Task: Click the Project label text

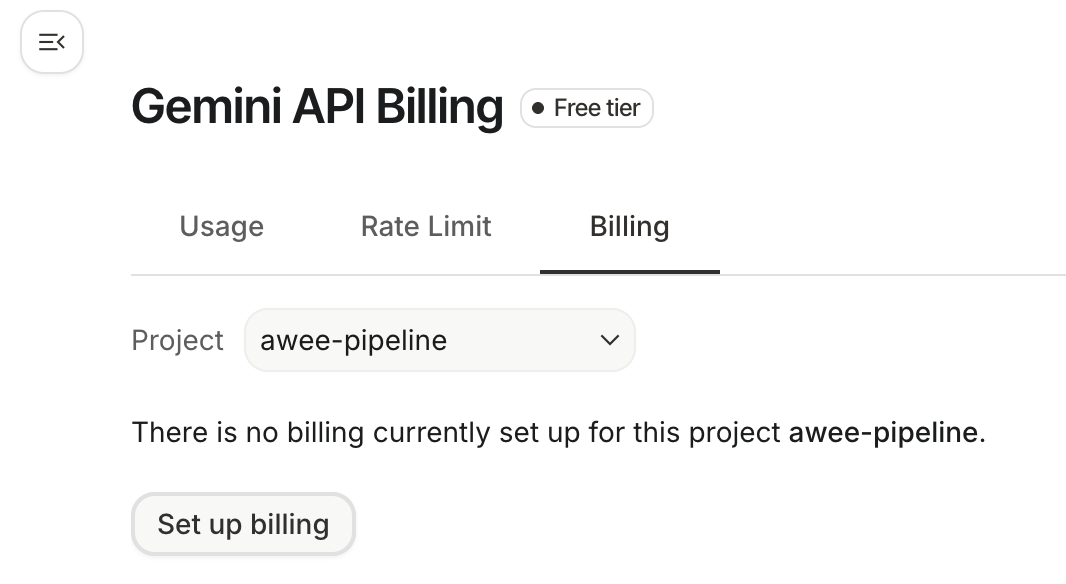Action: tap(177, 341)
